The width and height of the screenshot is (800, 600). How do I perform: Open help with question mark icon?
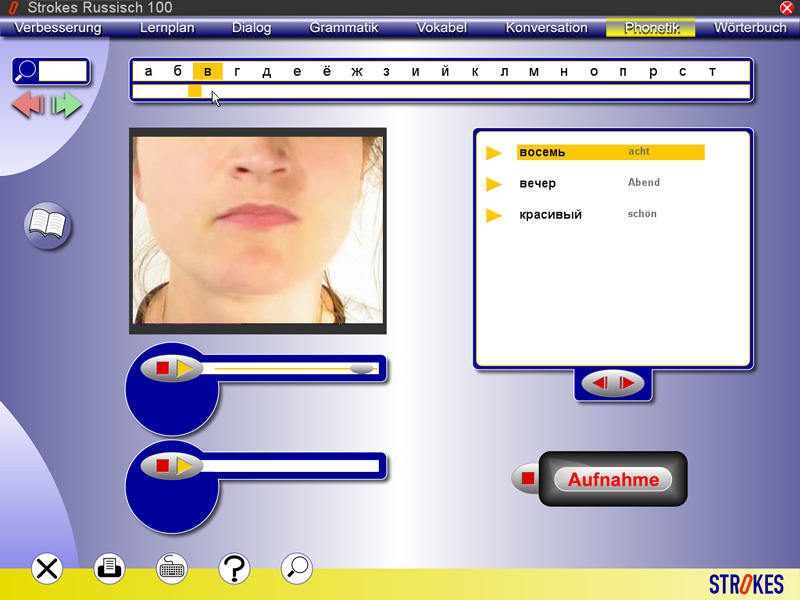tap(234, 568)
